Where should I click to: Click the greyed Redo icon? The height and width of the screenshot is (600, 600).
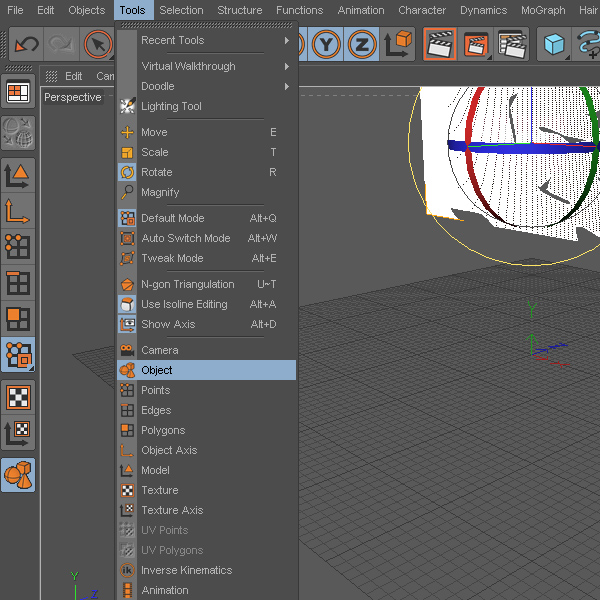[61, 44]
